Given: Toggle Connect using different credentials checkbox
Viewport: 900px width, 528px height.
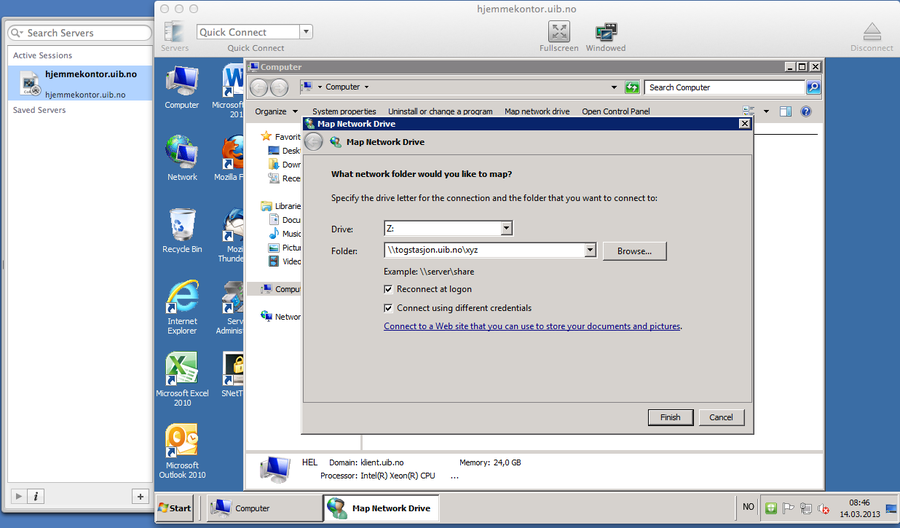Looking at the screenshot, I should [x=389, y=308].
